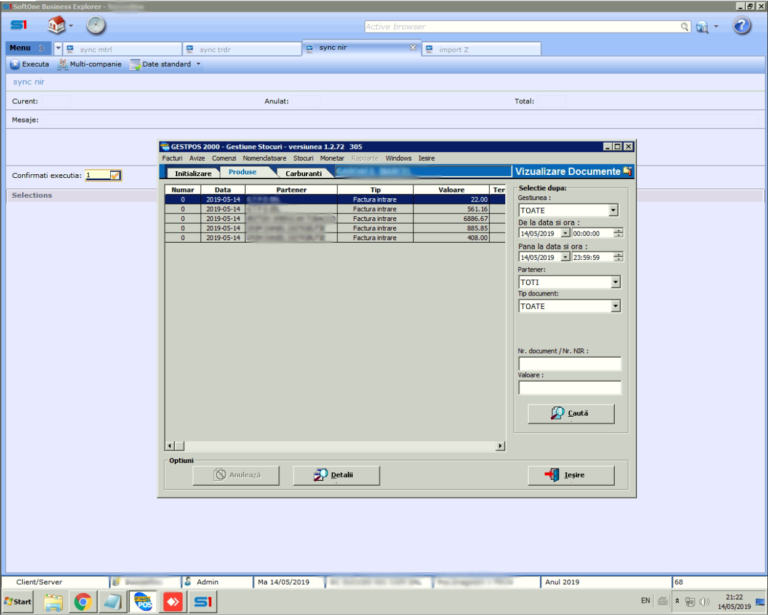Open the Tip document TOATE dropdown
Screen dimensions: 768x615
[x=616, y=306]
